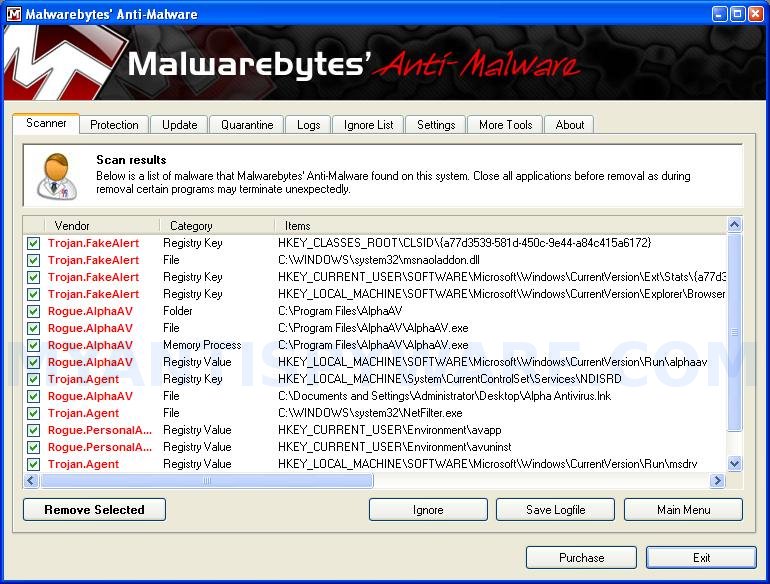
Task: Click the vertical scrollbar down arrow
Action: coord(735,464)
